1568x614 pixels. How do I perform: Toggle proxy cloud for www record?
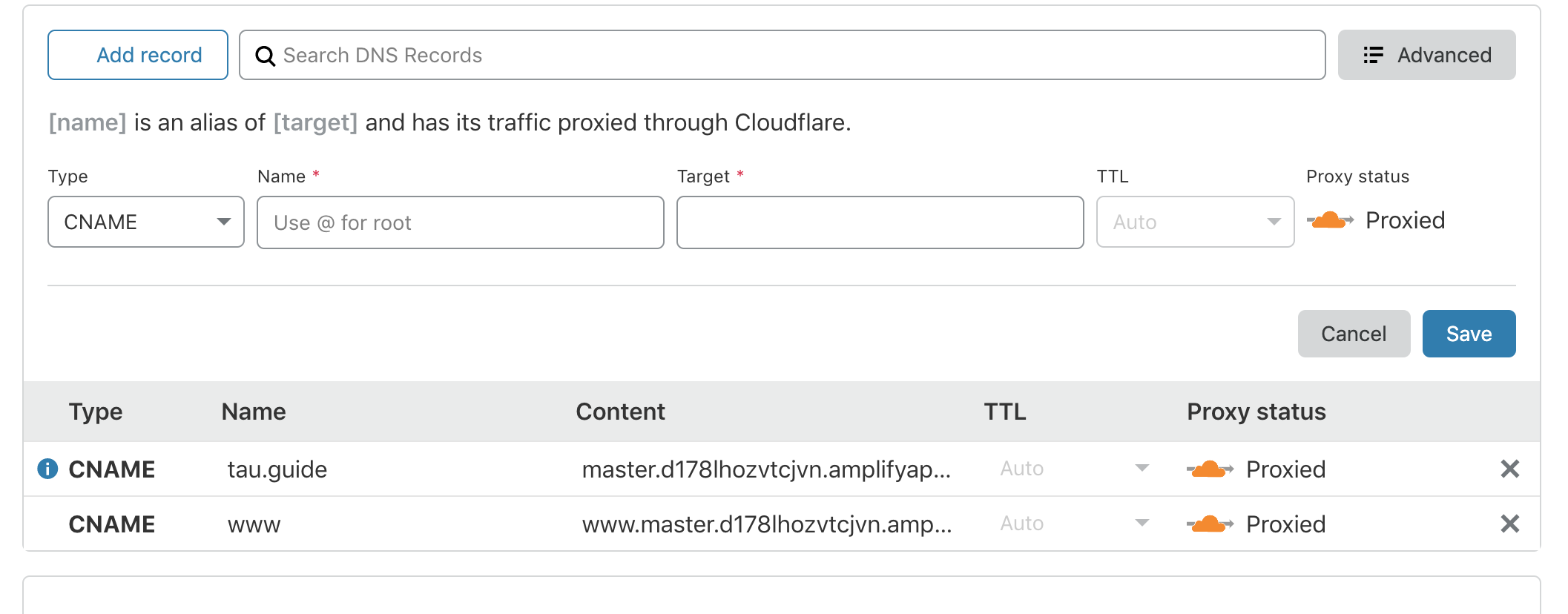pos(1210,524)
